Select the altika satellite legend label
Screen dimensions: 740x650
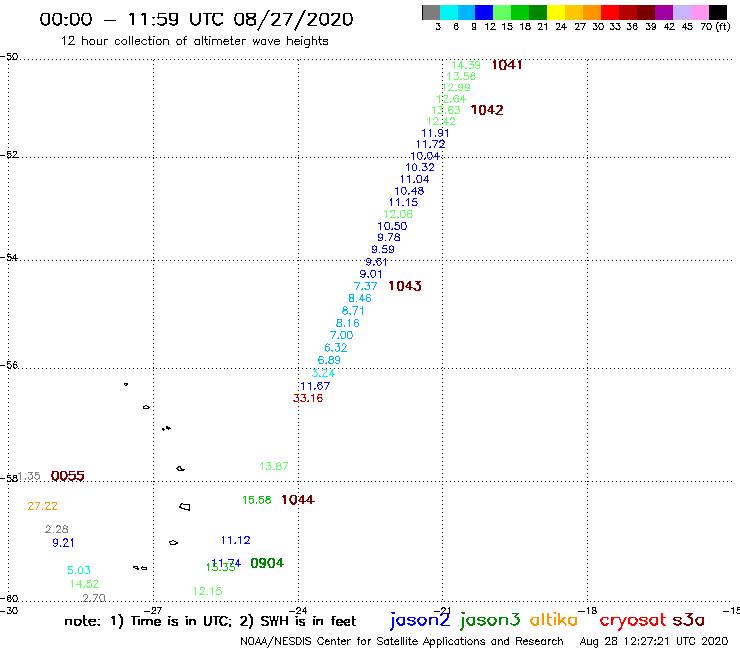(554, 619)
